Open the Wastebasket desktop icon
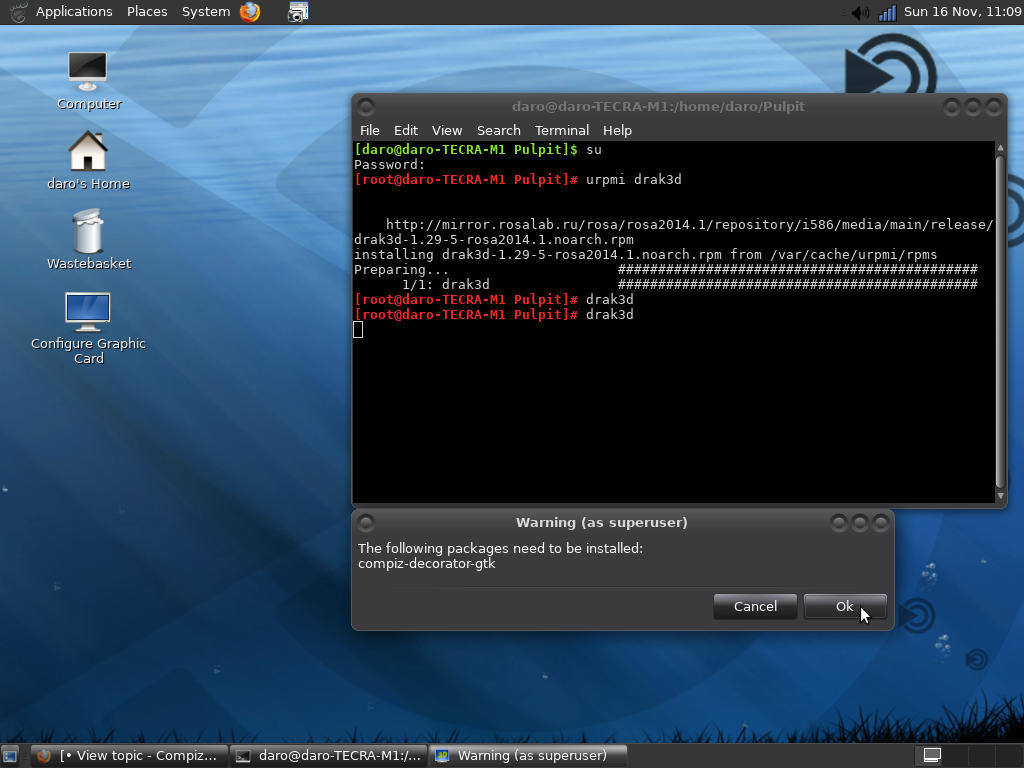This screenshot has height=768, width=1024. click(x=88, y=232)
